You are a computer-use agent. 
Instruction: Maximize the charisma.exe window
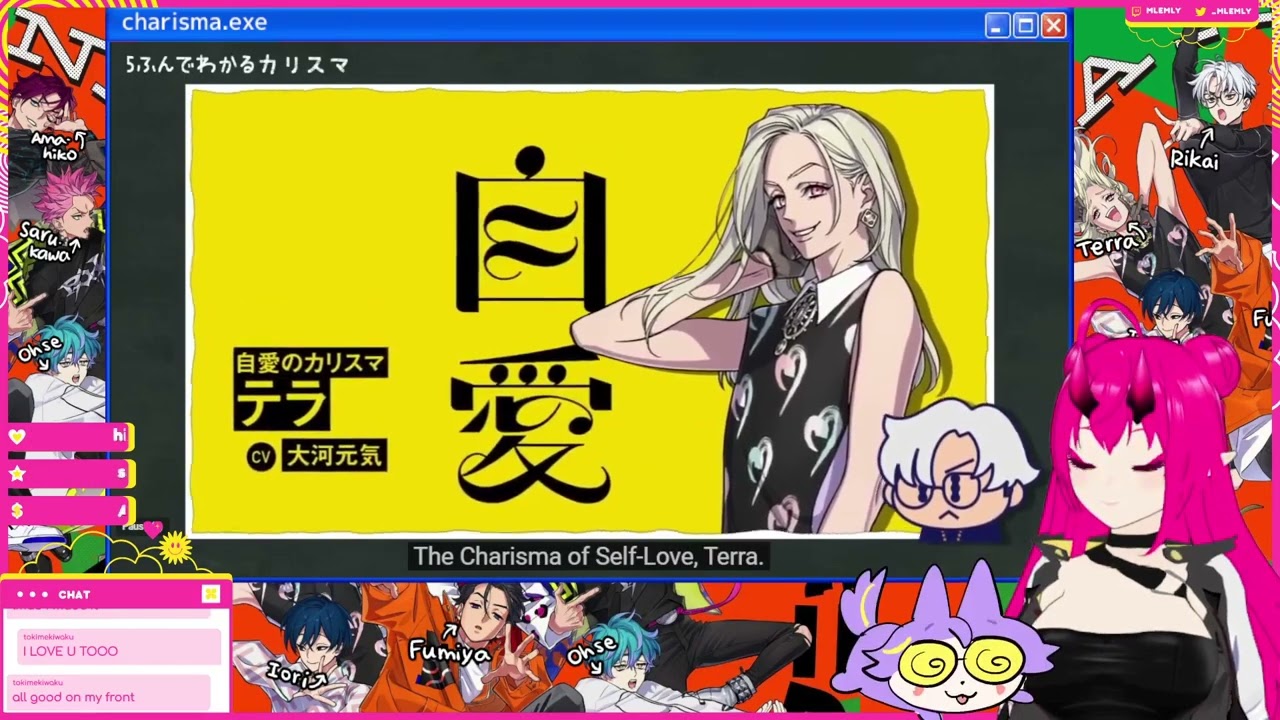(1025, 26)
